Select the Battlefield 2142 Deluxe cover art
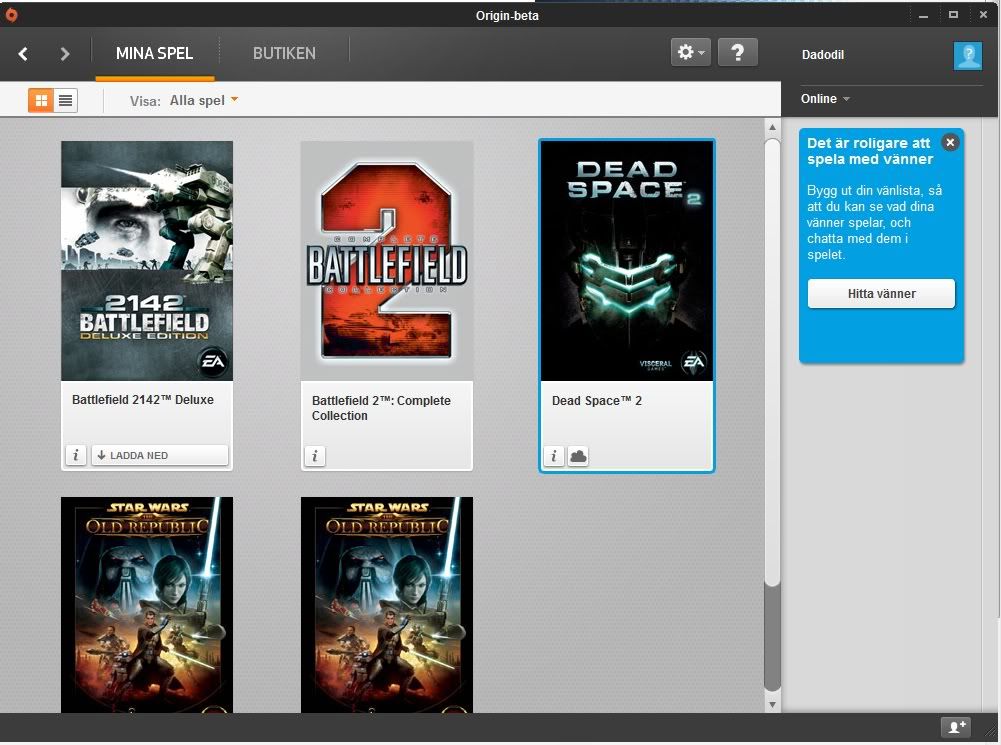1001x745 pixels. [x=147, y=261]
